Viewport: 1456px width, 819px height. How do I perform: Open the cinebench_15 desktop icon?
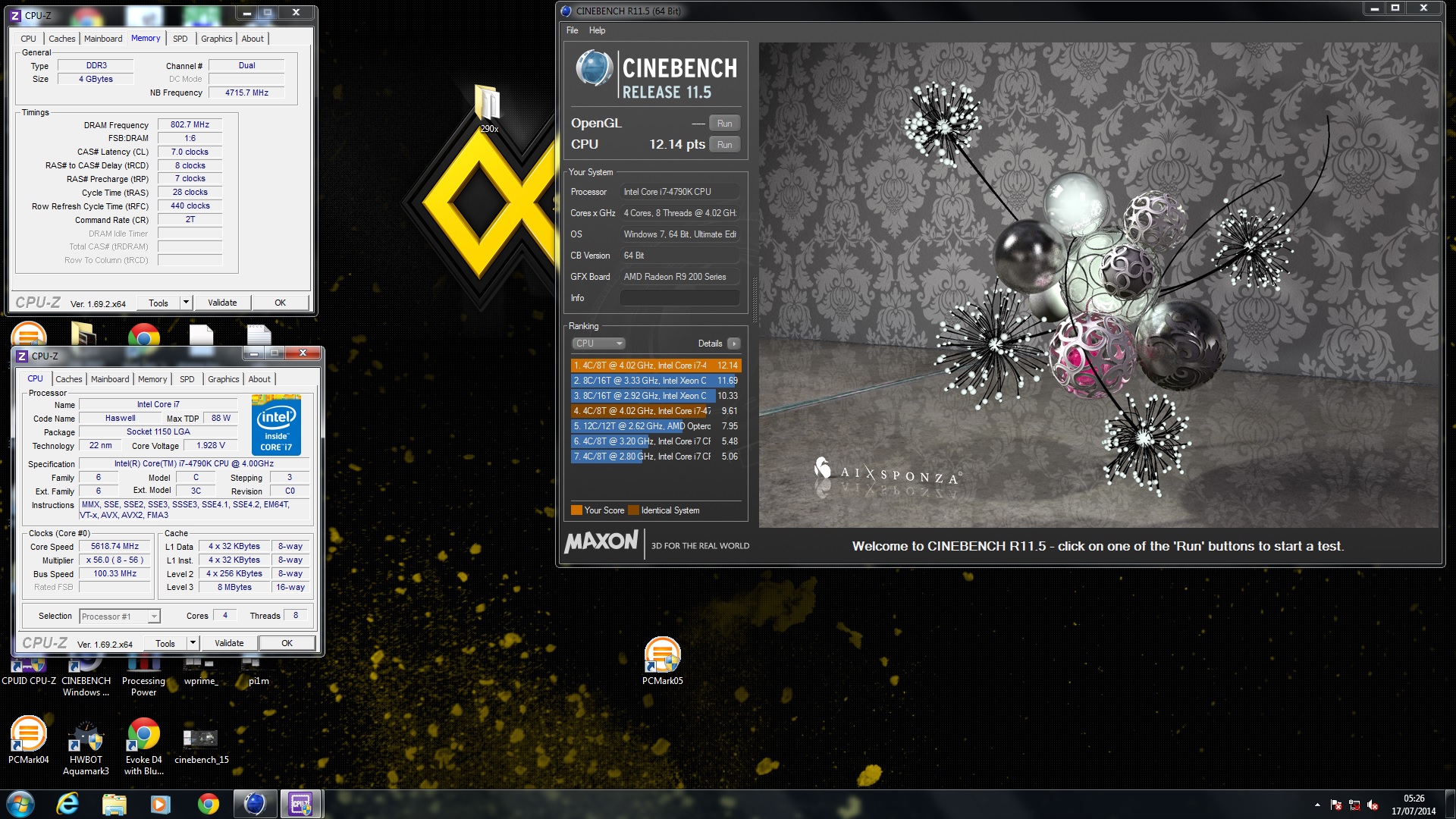point(201,745)
